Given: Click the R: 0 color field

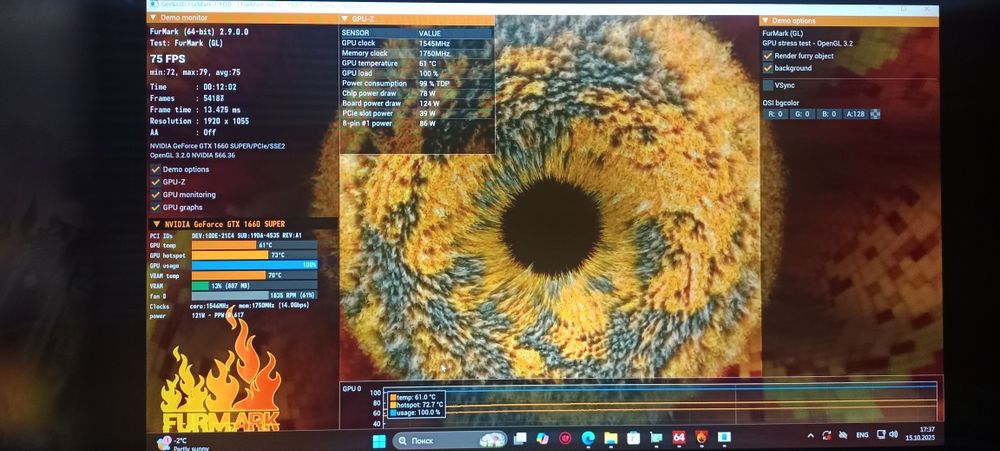Looking at the screenshot, I should click(775, 114).
